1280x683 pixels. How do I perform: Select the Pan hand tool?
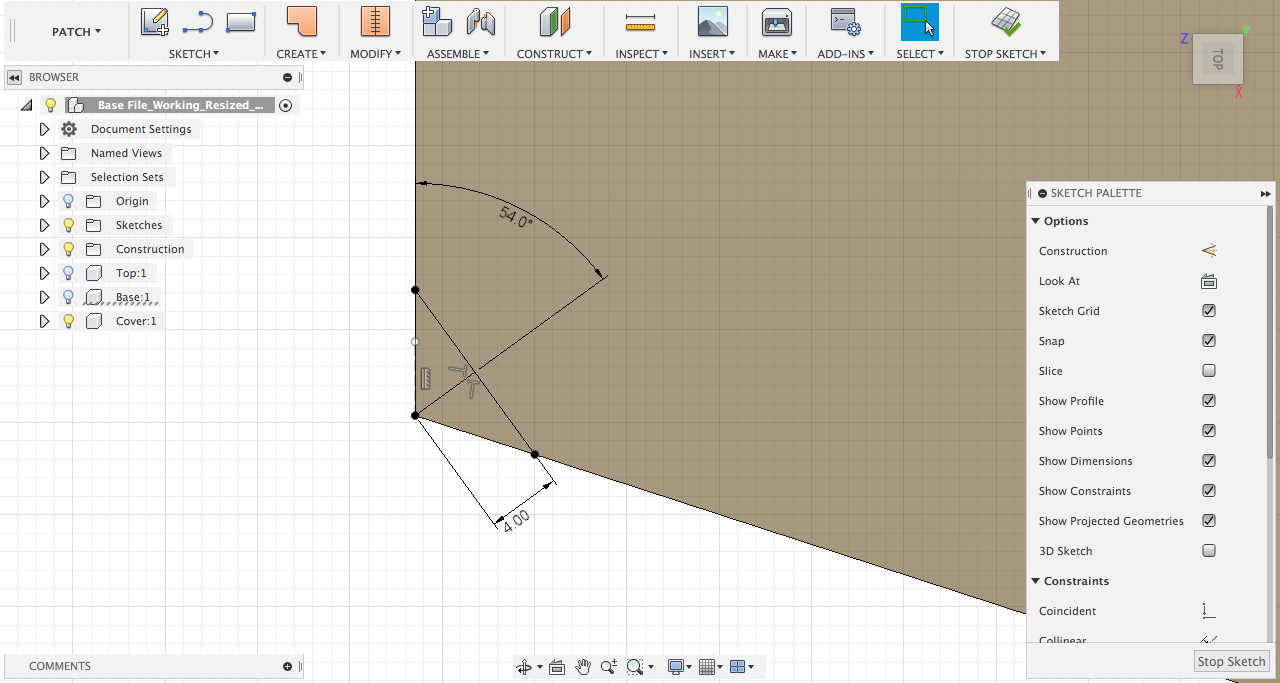tap(583, 667)
